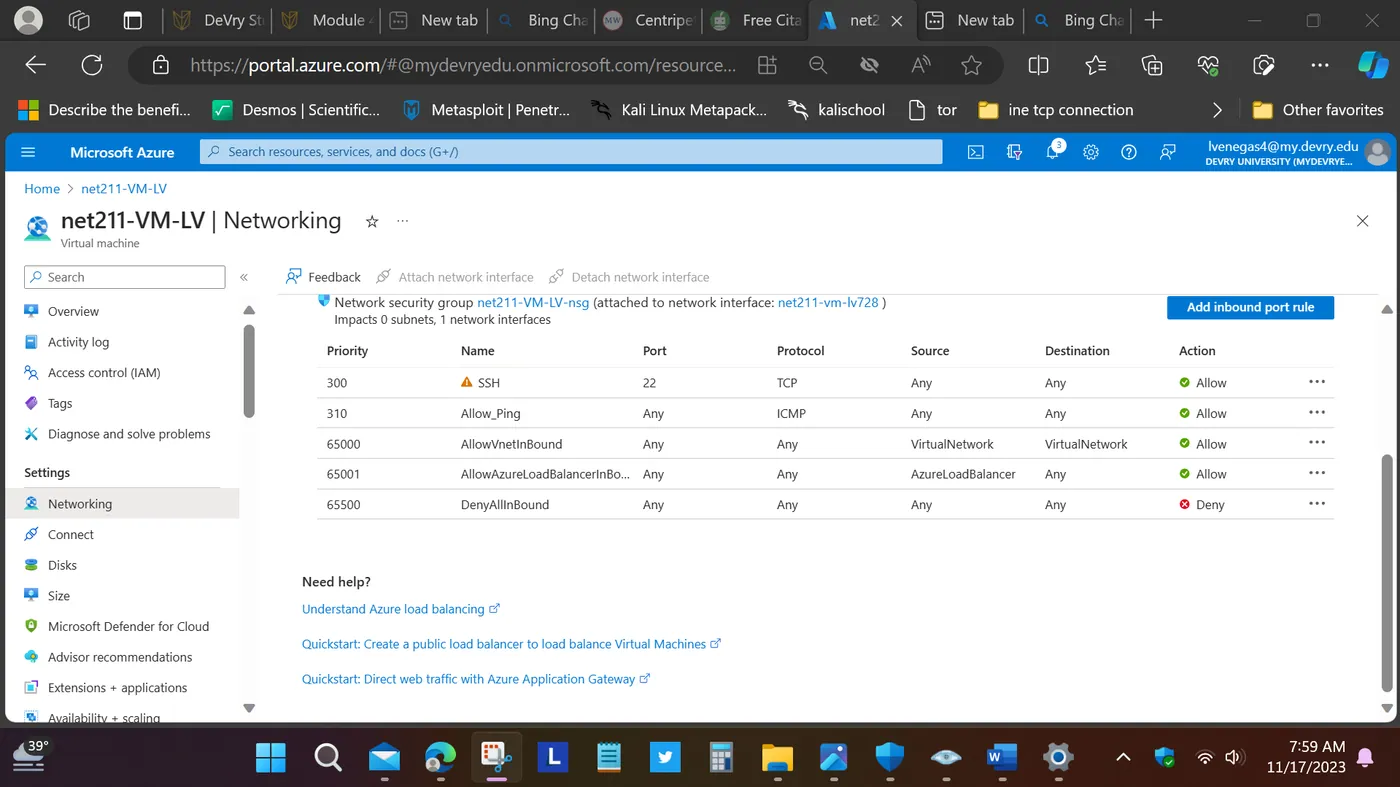1400x787 pixels.
Task: Click the browser address bar URL
Action: pos(463,65)
